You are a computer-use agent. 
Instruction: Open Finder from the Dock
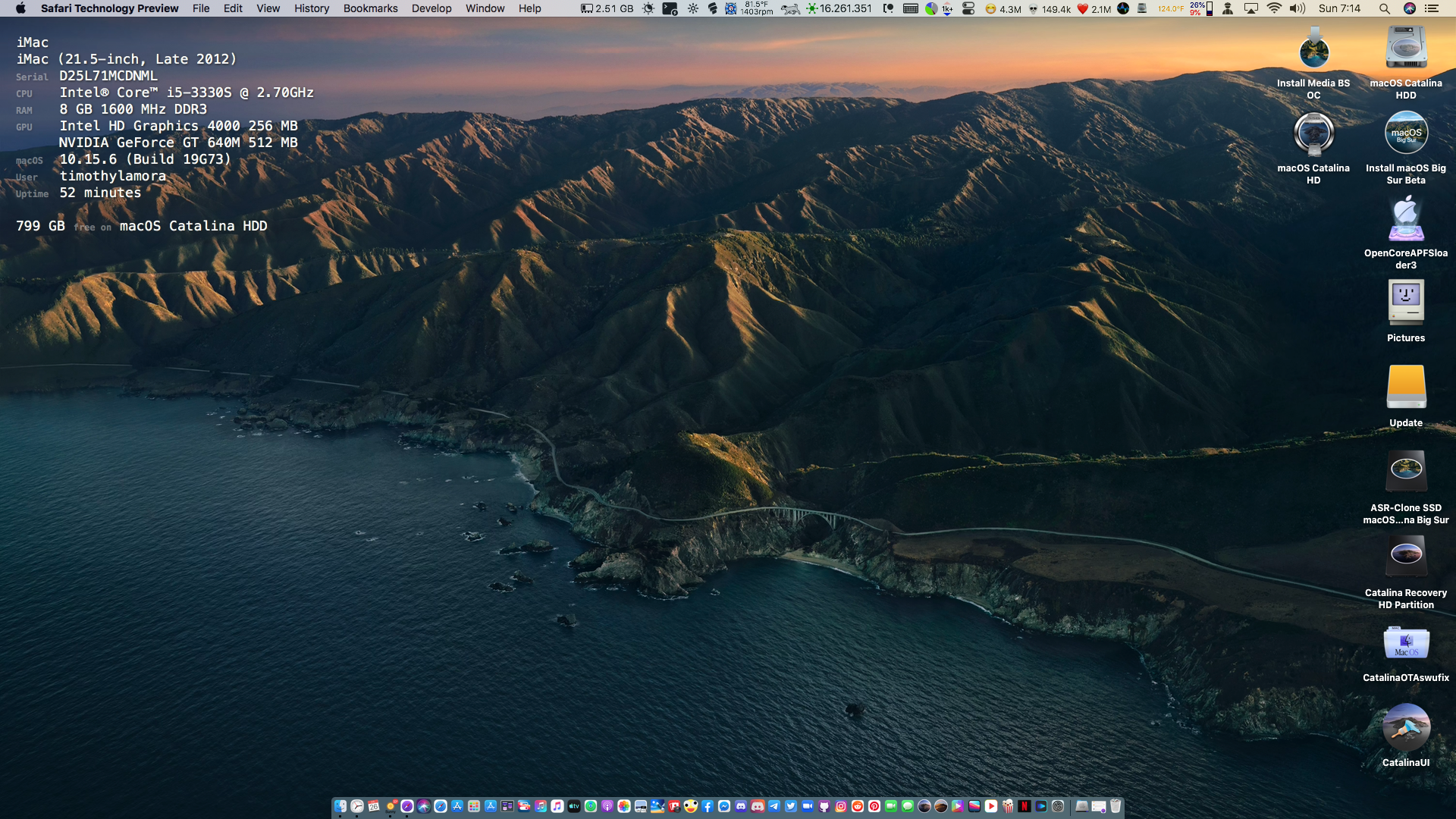[x=340, y=806]
